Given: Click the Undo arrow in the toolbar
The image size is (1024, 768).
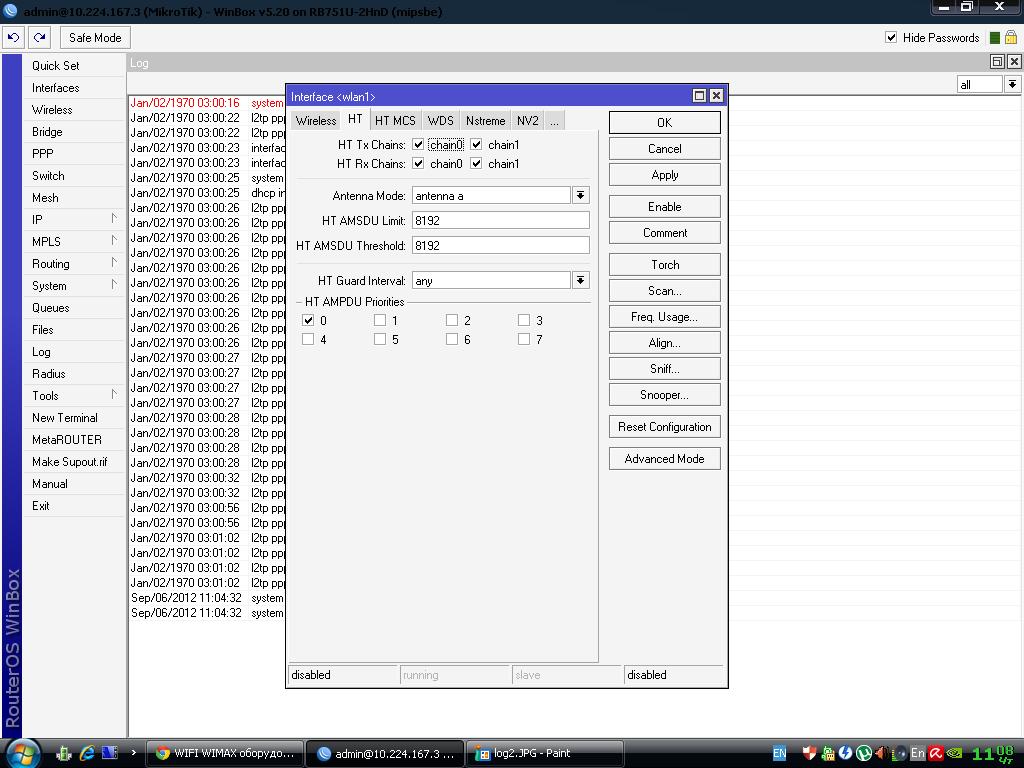Looking at the screenshot, I should pyautogui.click(x=13, y=38).
